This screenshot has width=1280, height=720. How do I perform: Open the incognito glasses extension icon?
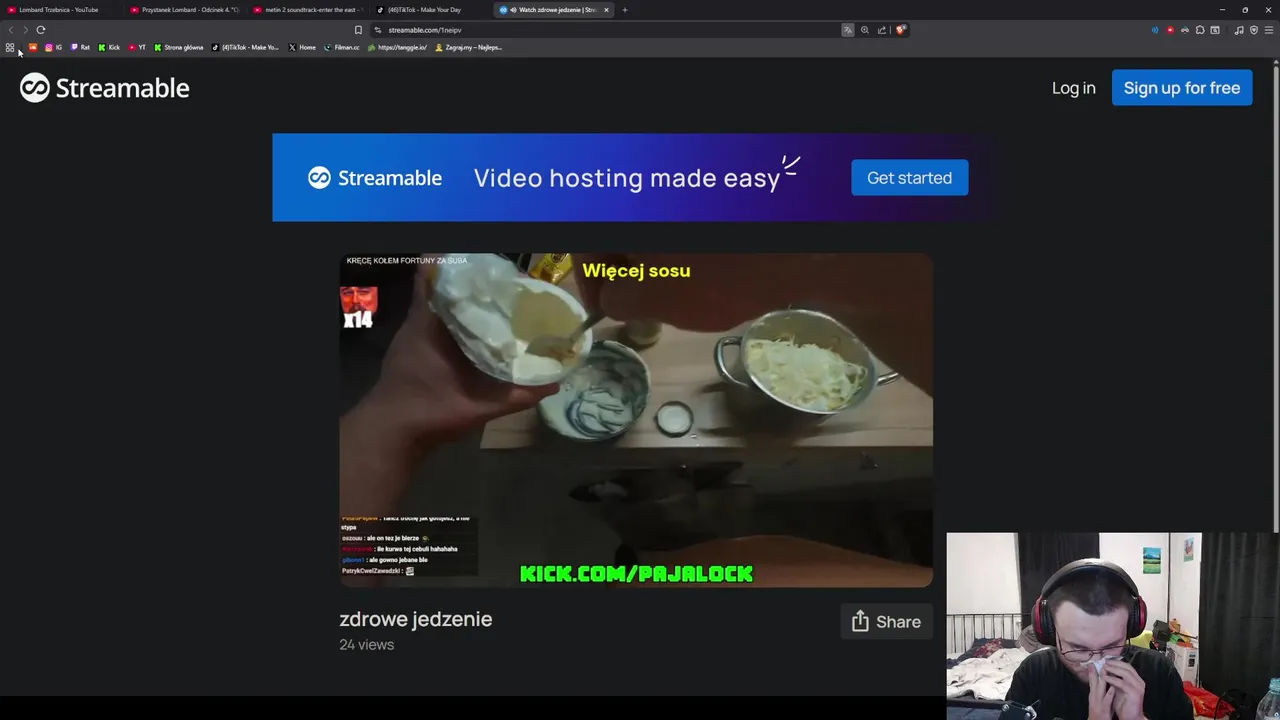coord(1185,30)
